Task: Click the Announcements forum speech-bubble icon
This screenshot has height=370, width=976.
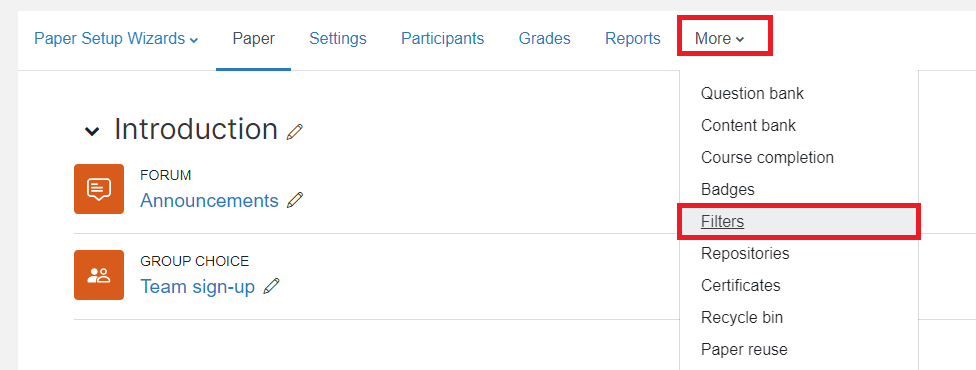Action: point(99,189)
